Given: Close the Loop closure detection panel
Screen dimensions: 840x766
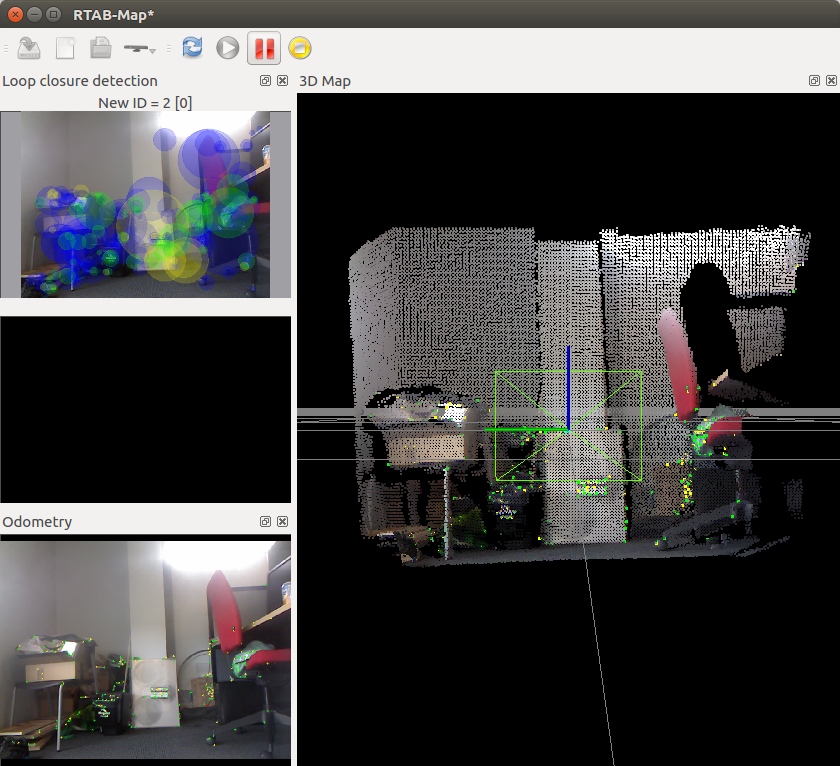Looking at the screenshot, I should click(x=282, y=81).
